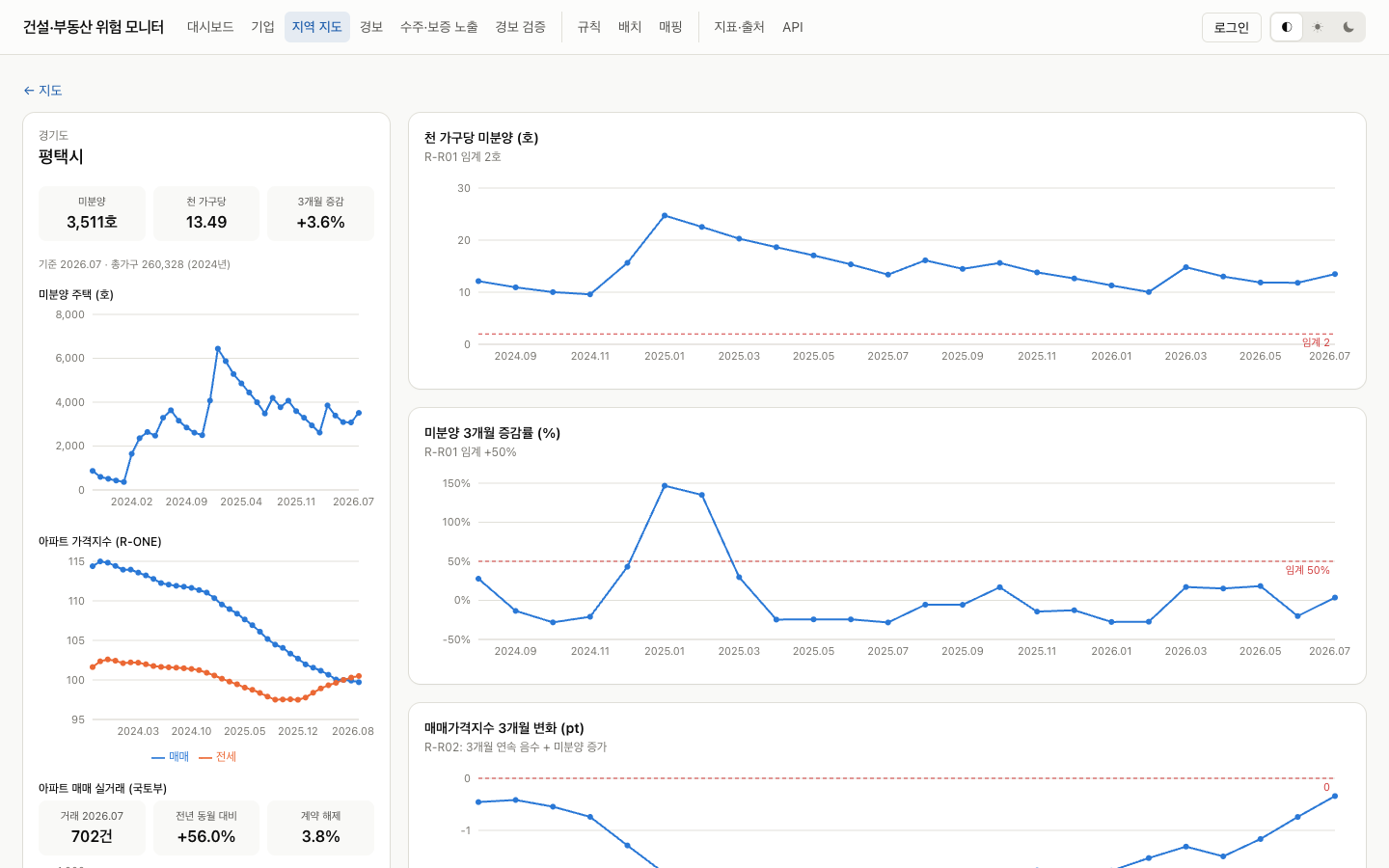Click the 기준 2026.07 · 총가구 caption
The height and width of the screenshot is (868, 1389).
[x=134, y=264]
